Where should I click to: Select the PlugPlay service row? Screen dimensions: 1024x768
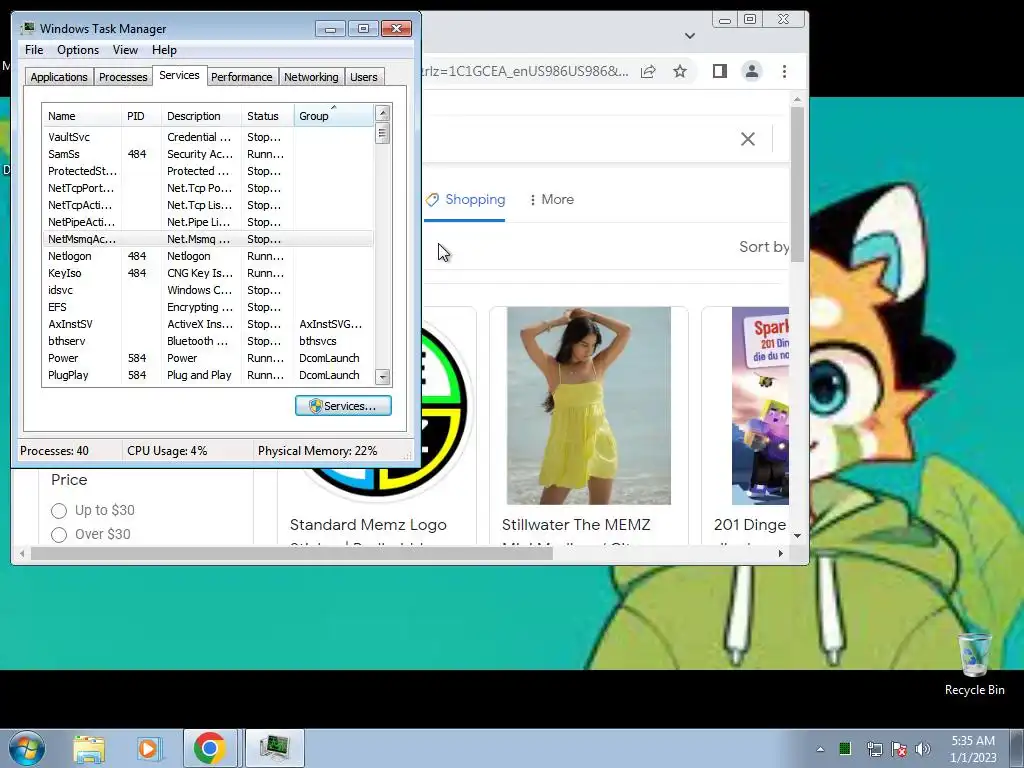(x=208, y=375)
